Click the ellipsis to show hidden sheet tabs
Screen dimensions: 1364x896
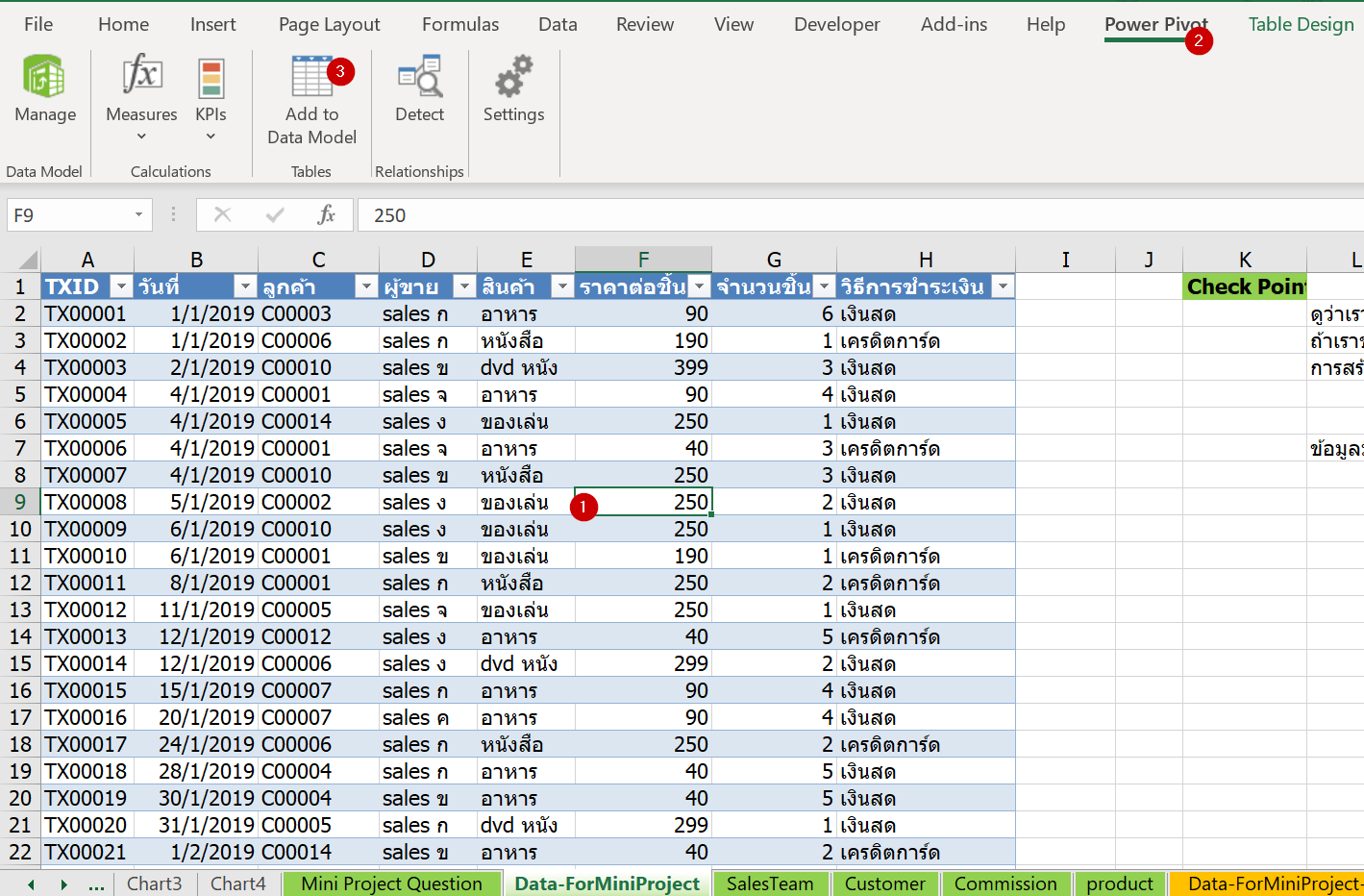[x=97, y=883]
